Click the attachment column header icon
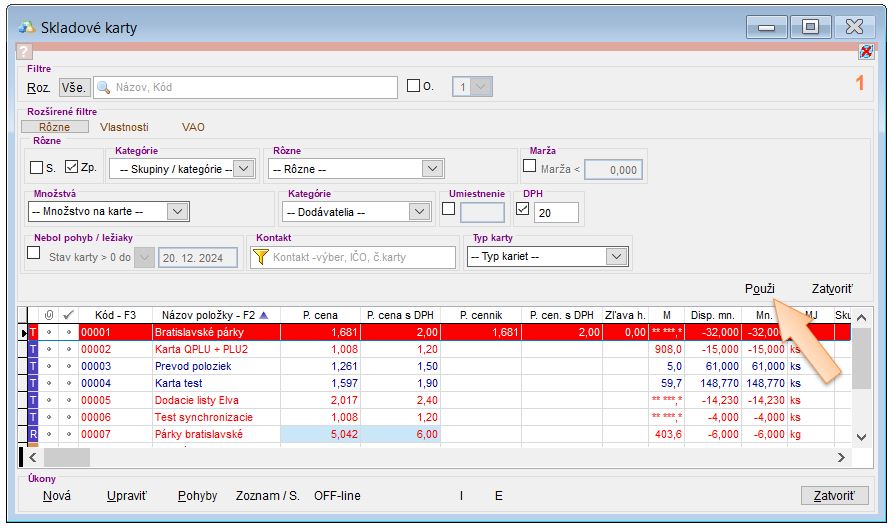Image resolution: width=894 pixels, height=531 pixels. [49, 315]
